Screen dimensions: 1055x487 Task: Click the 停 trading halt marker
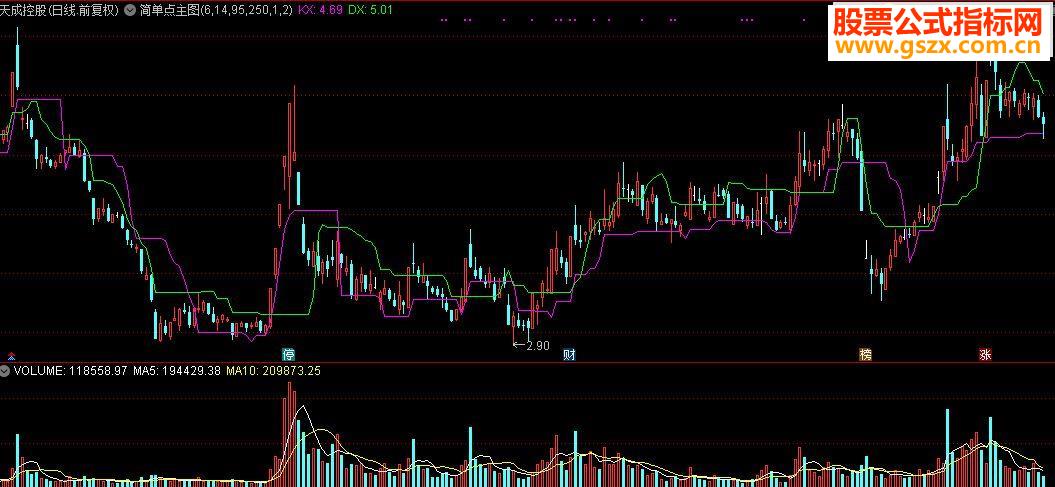click(289, 354)
